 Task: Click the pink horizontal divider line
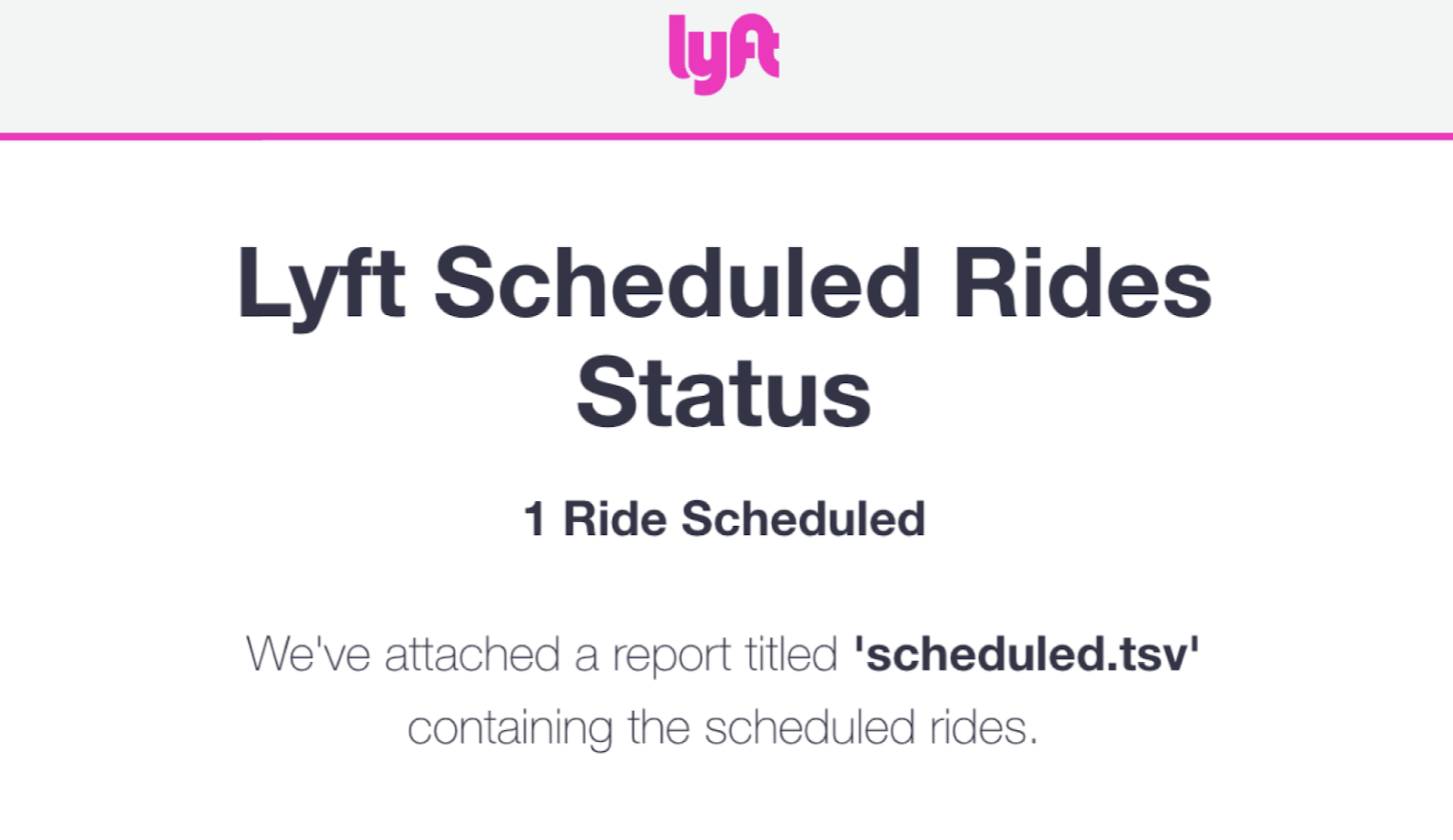click(x=726, y=136)
